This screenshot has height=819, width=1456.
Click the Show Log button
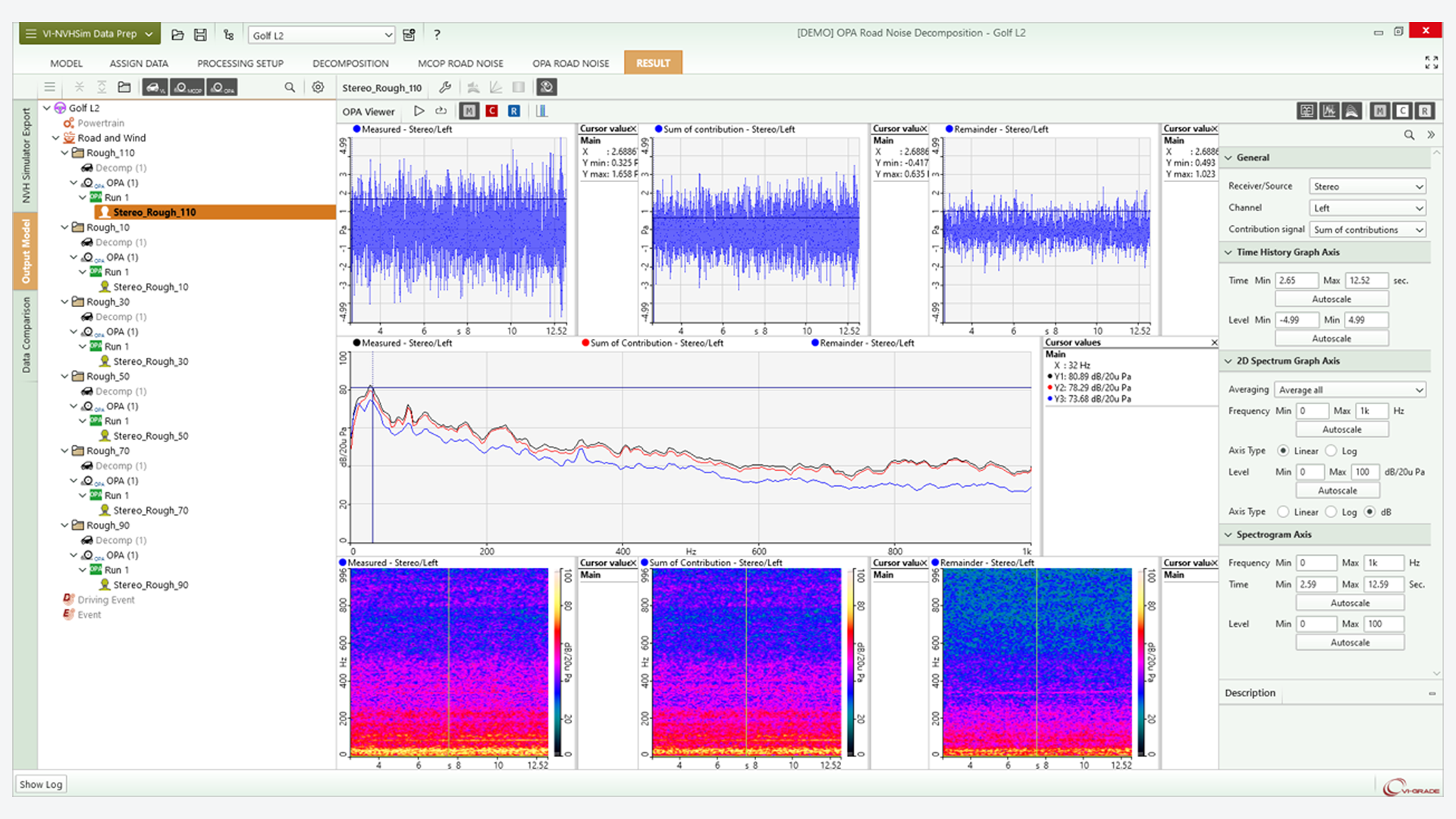[x=40, y=784]
